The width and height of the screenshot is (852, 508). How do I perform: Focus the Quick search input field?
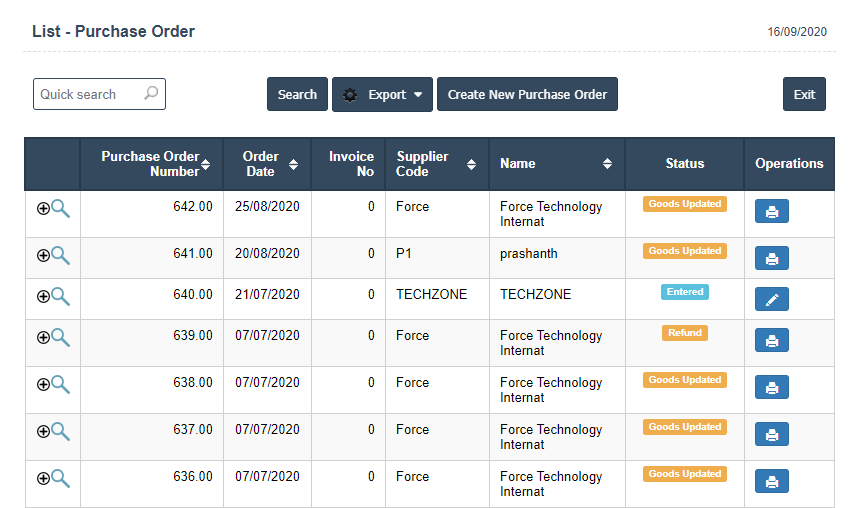(x=88, y=94)
